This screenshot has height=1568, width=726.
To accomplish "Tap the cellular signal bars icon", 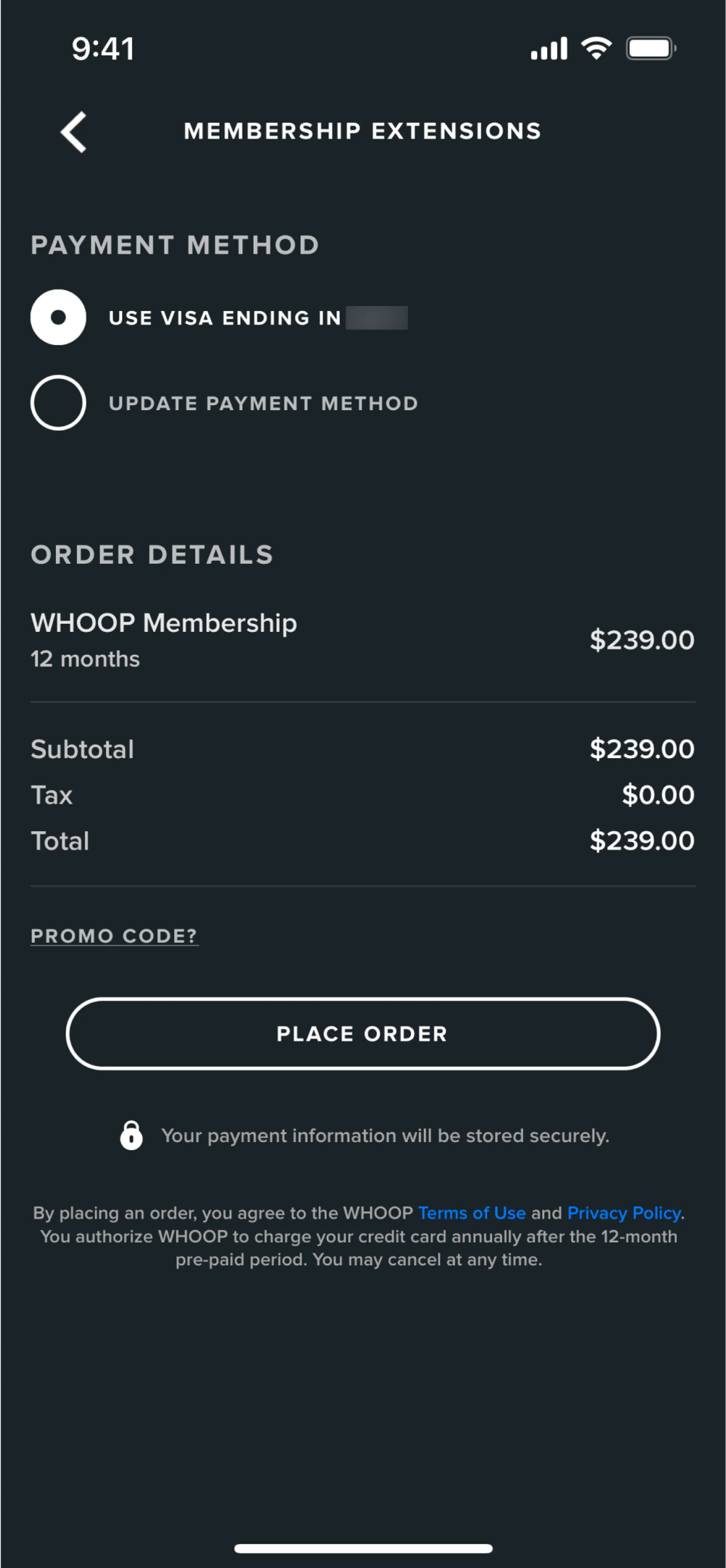I will [549, 49].
